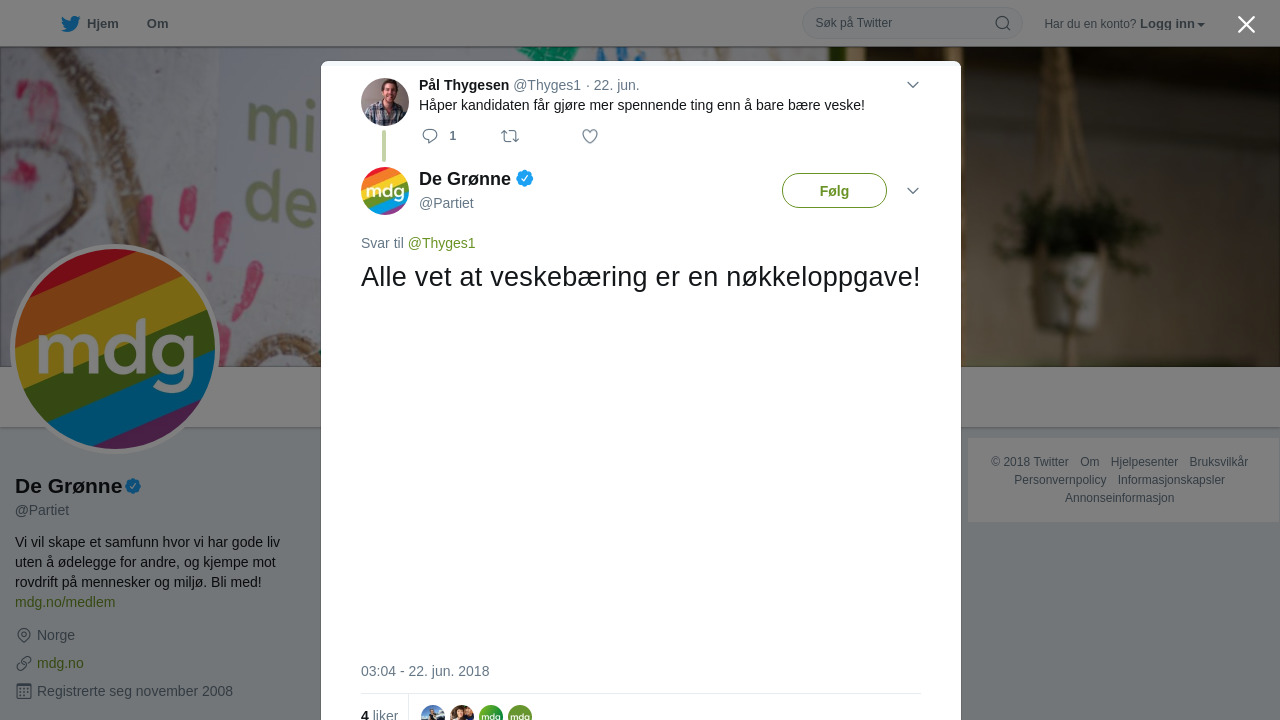Open the mdg.no/medlem link
The width and height of the screenshot is (1280, 720).
coord(65,602)
